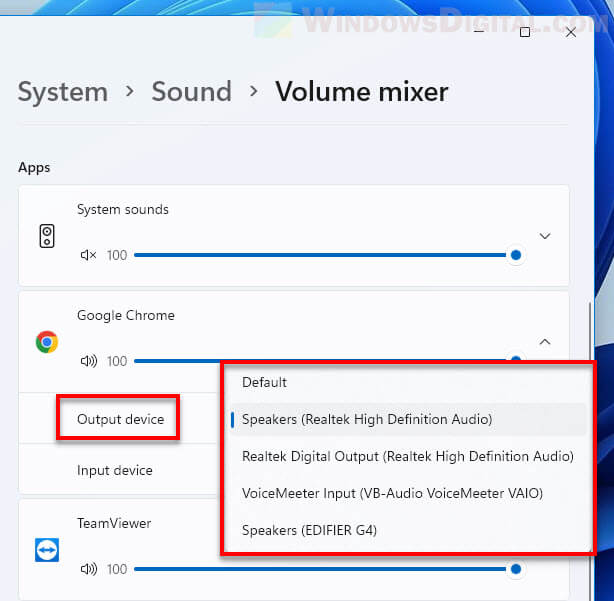This screenshot has width=614, height=601.
Task: Click the Google Chrome app icon
Action: 47,342
